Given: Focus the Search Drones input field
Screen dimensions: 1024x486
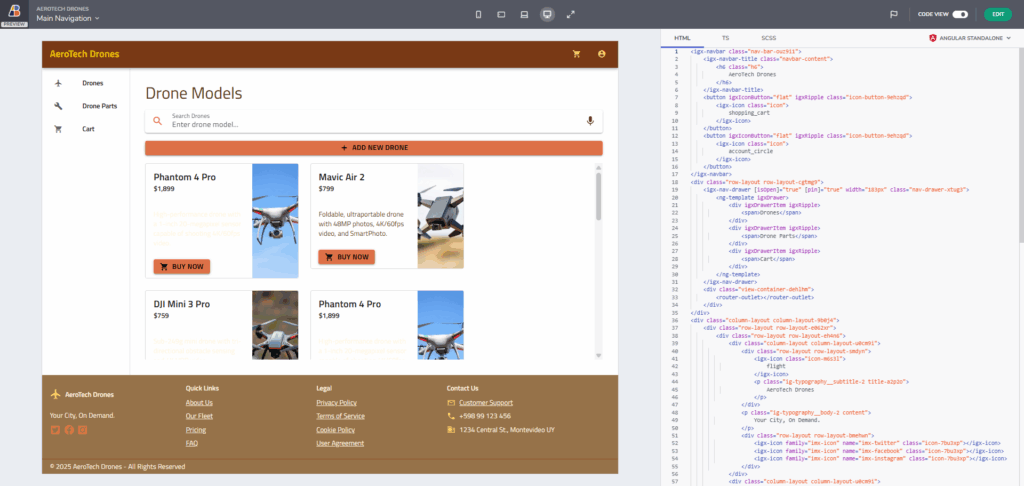Looking at the screenshot, I should [374, 121].
